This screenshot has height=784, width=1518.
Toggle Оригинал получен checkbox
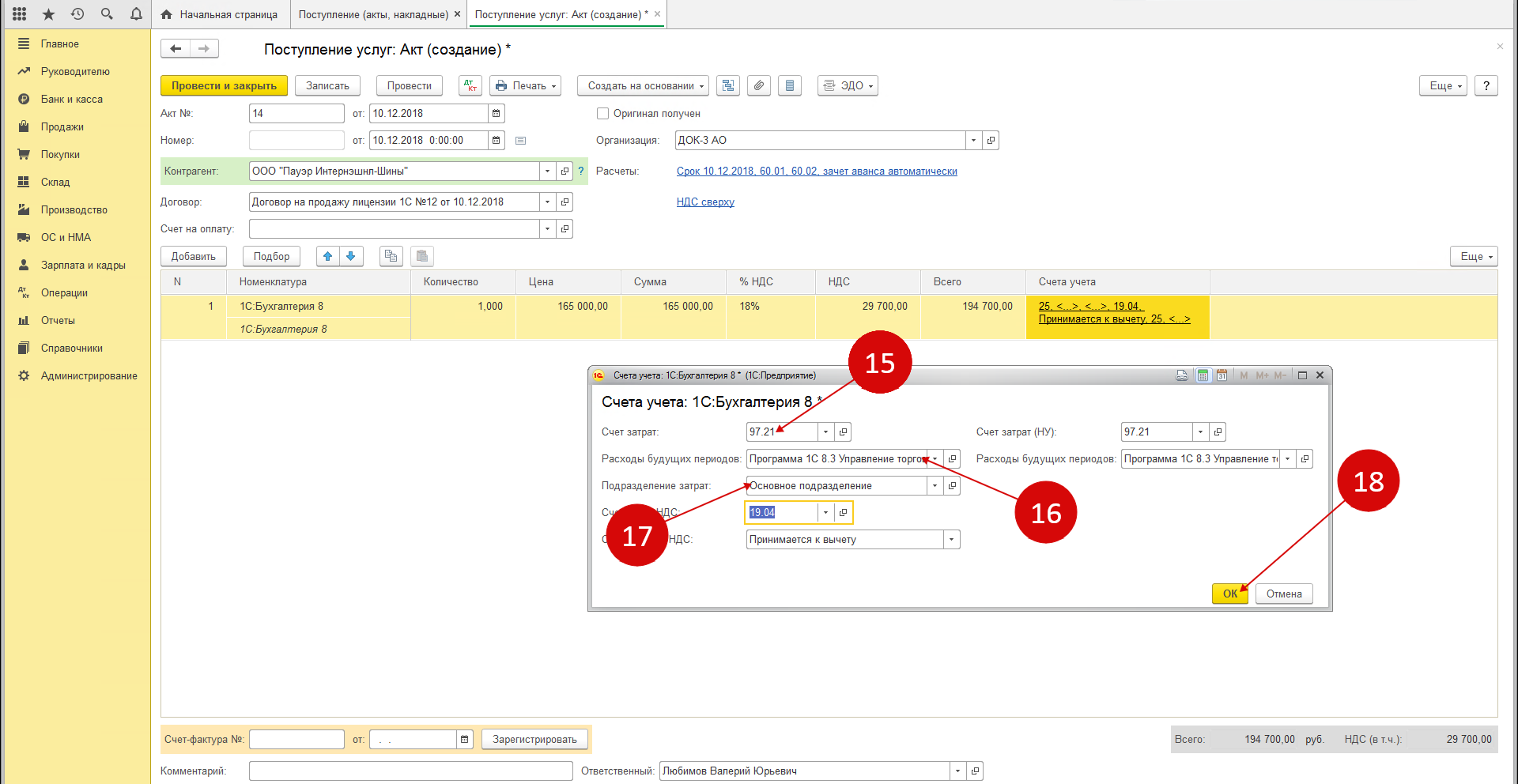602,114
